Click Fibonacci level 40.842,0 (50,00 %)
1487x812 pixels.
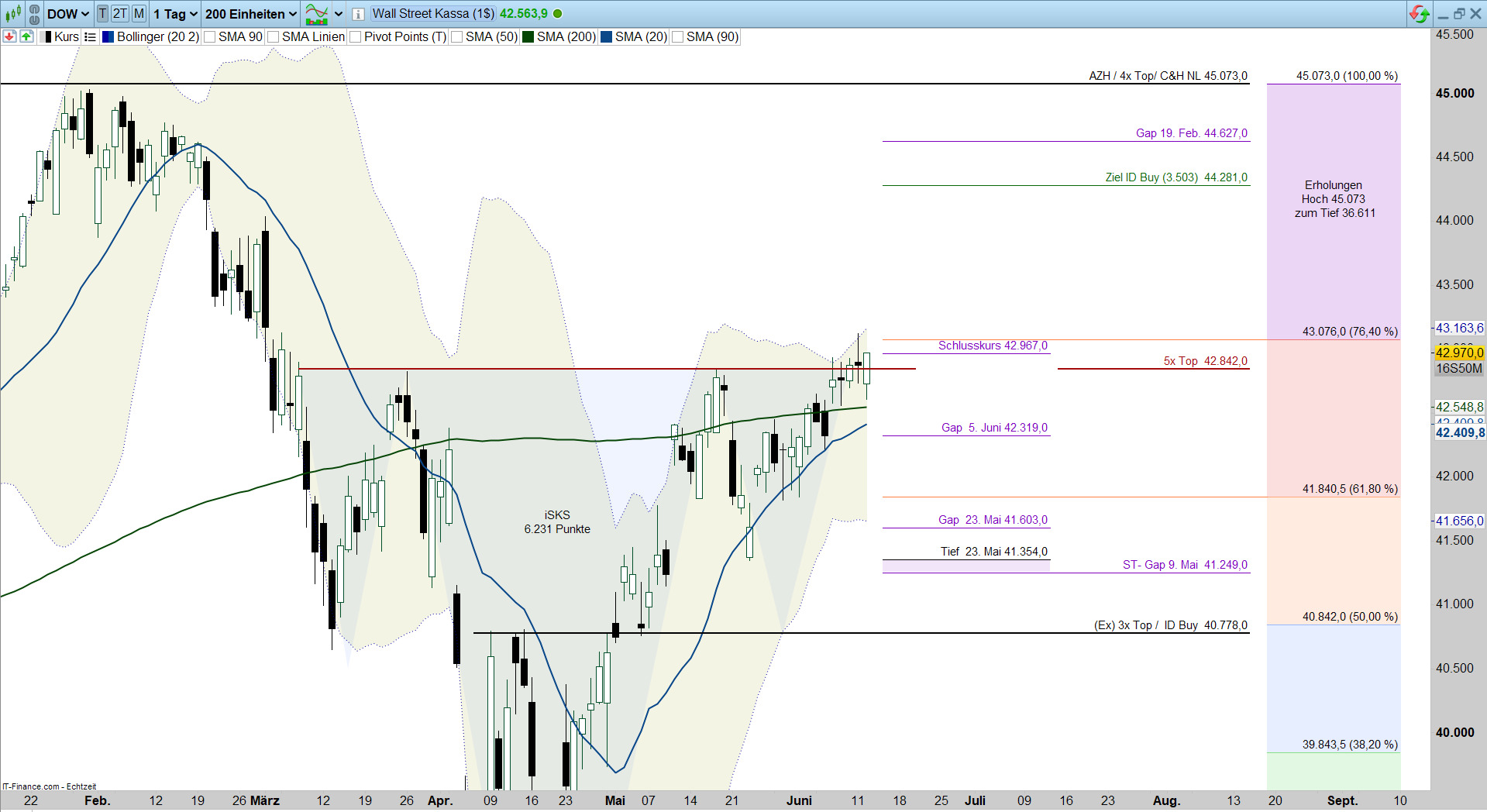tap(1350, 617)
